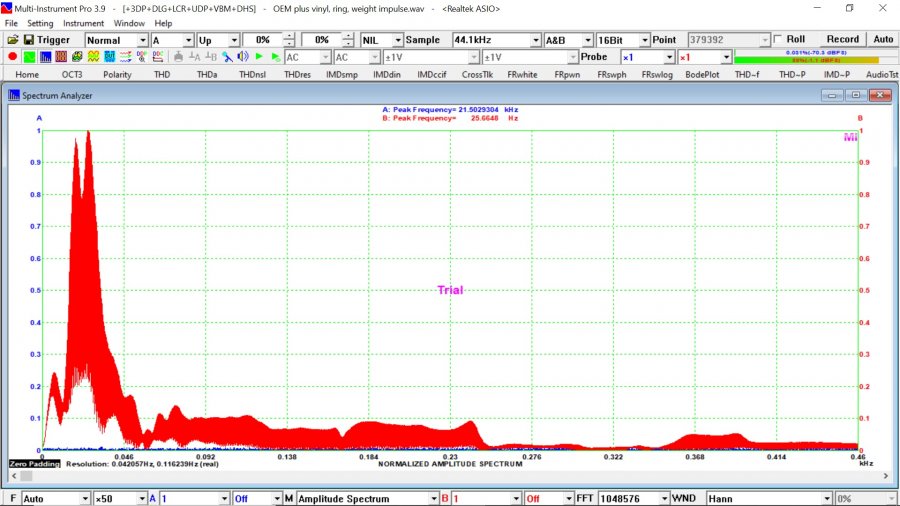Open the red Spectrogram icon
The width and height of the screenshot is (900, 506).
(x=61, y=57)
